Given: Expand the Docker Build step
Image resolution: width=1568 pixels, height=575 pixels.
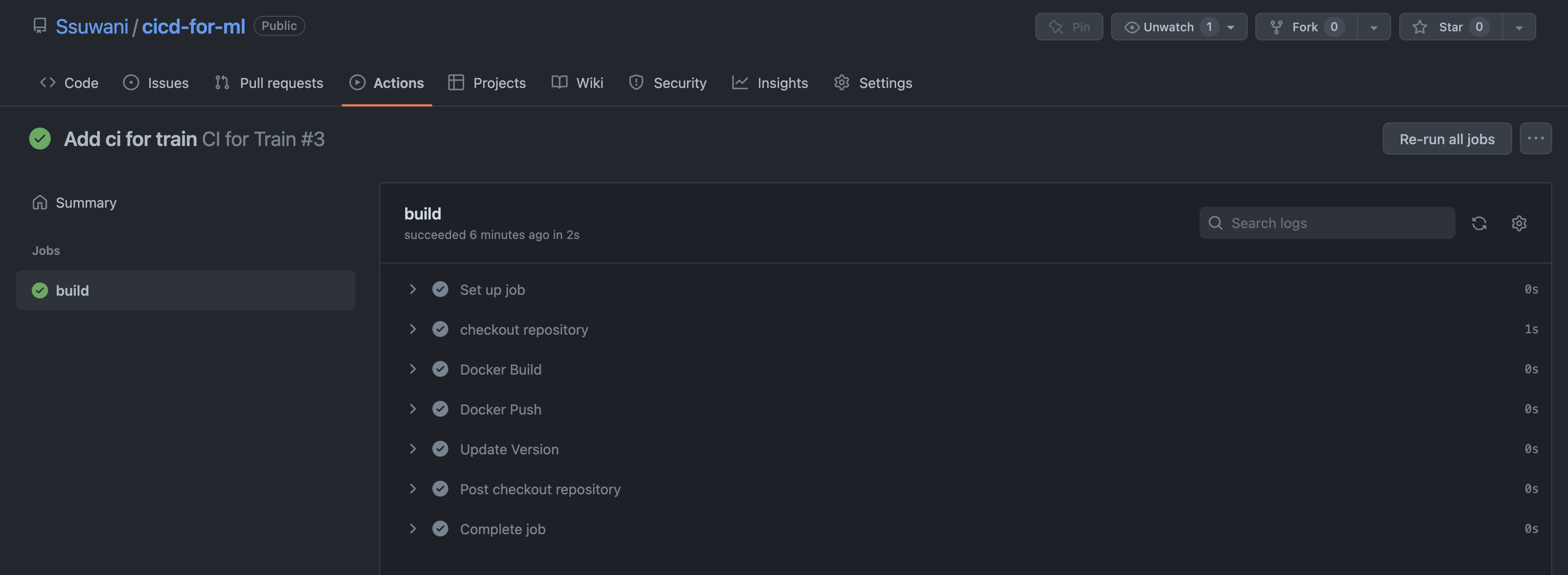Looking at the screenshot, I should [x=413, y=369].
